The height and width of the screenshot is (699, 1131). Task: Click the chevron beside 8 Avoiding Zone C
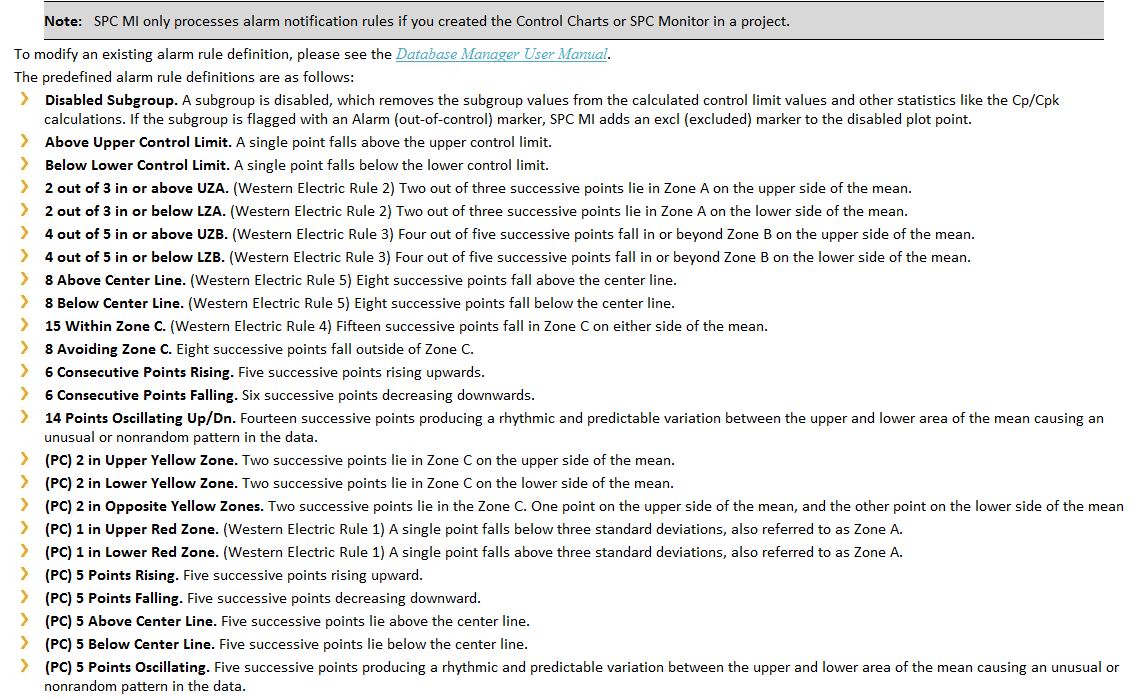[x=24, y=349]
